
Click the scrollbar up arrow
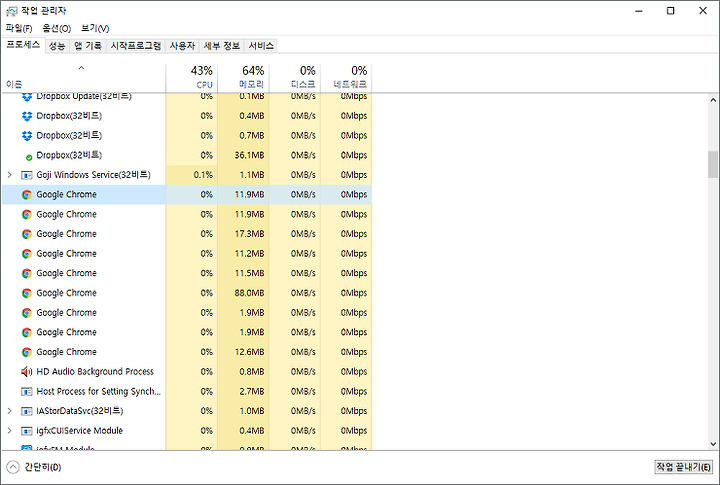pos(713,100)
